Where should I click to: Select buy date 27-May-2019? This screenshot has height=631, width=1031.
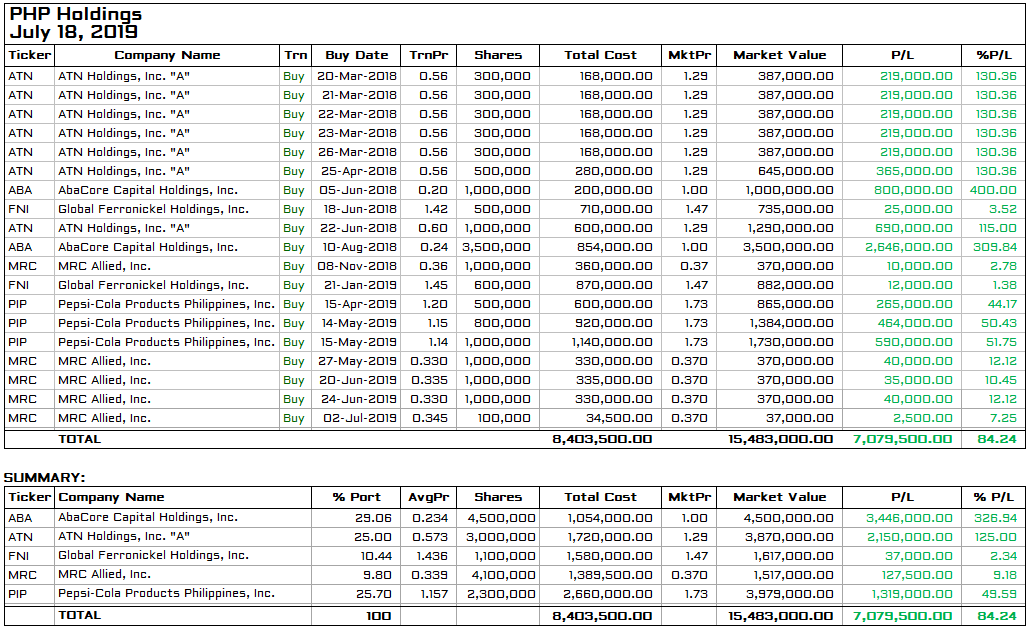coord(357,362)
